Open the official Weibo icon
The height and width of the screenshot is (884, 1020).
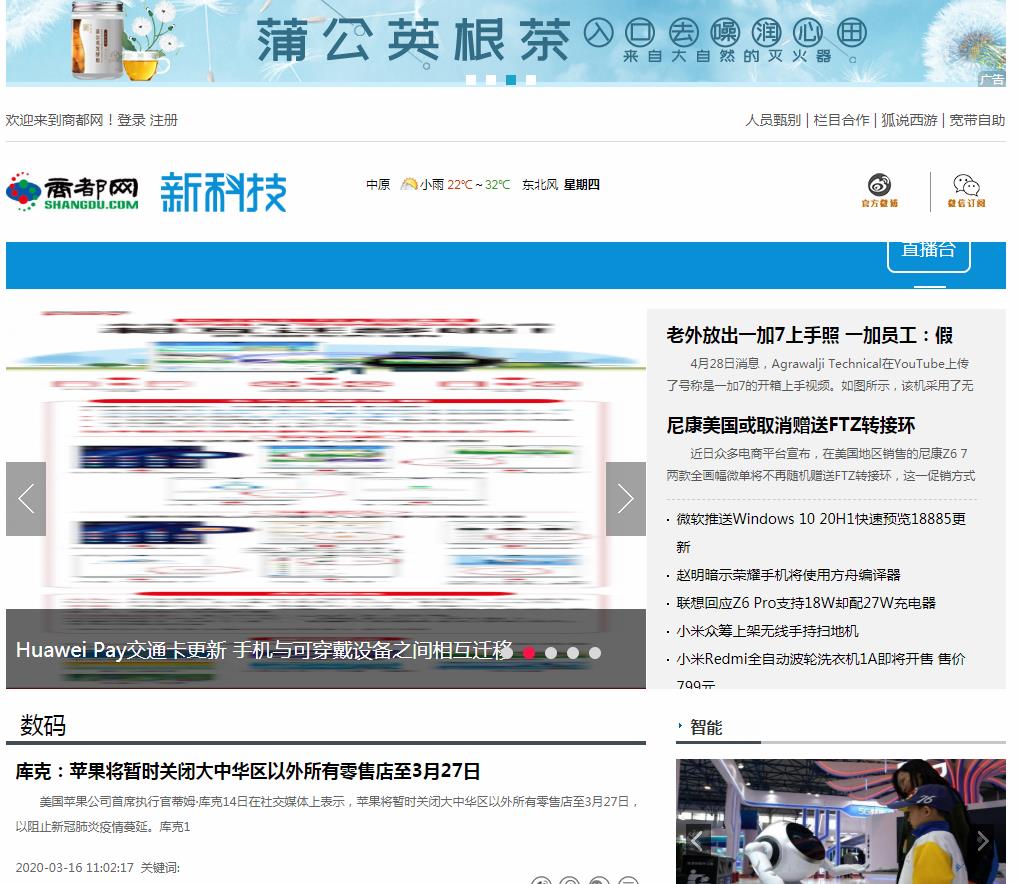click(x=879, y=191)
